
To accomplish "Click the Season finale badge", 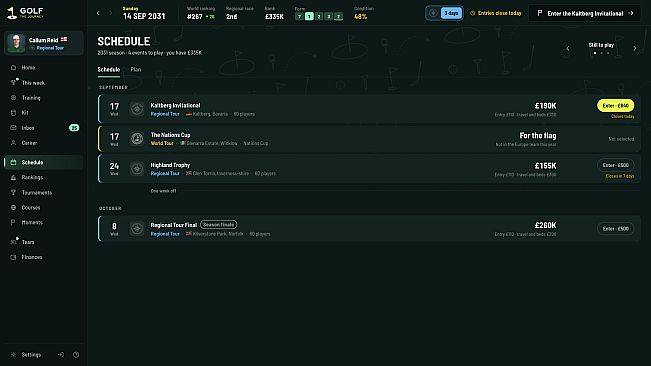I will click(x=218, y=224).
